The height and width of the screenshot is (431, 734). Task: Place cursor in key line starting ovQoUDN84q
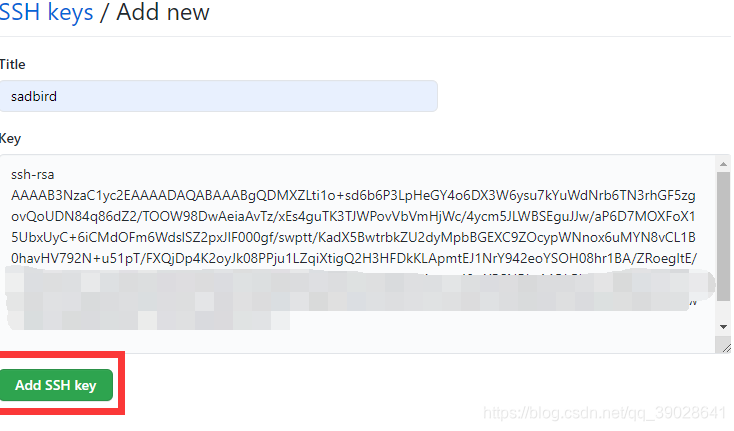pos(353,216)
